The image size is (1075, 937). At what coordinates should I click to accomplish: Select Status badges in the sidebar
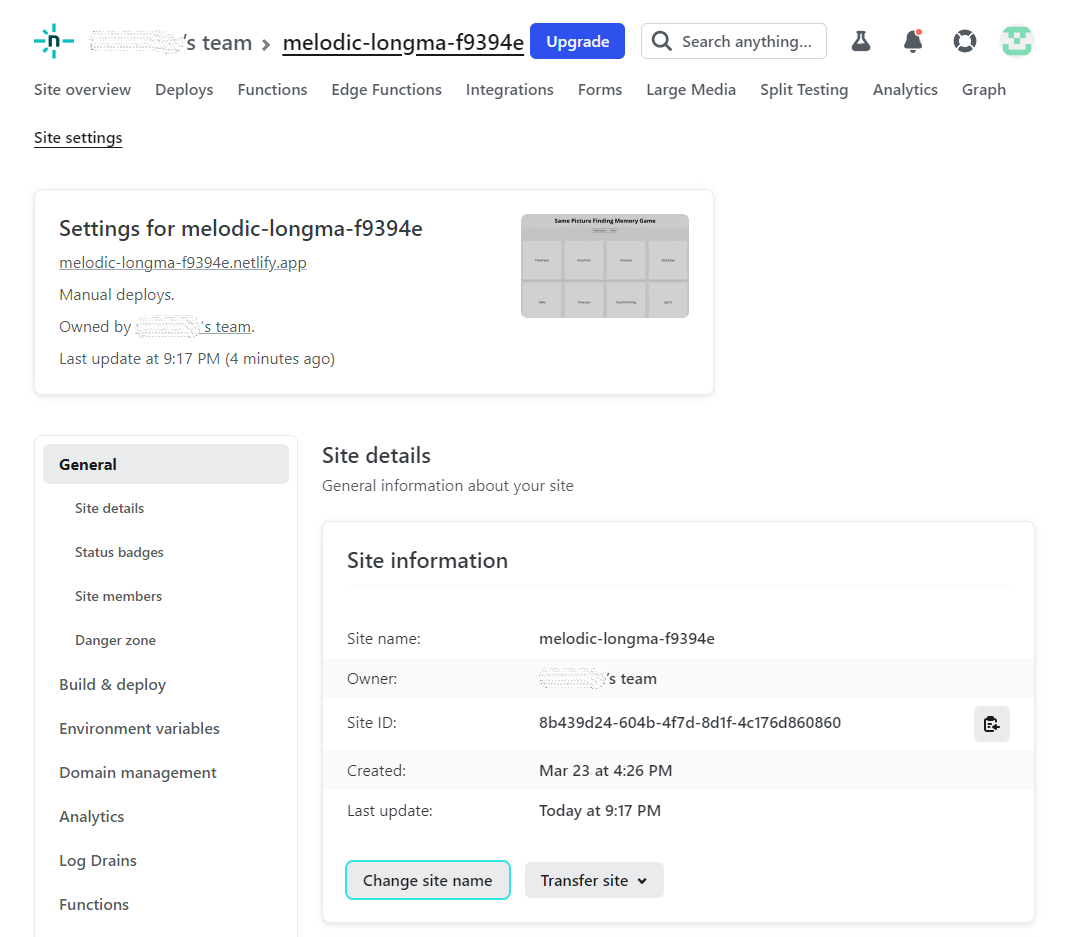click(x=119, y=552)
